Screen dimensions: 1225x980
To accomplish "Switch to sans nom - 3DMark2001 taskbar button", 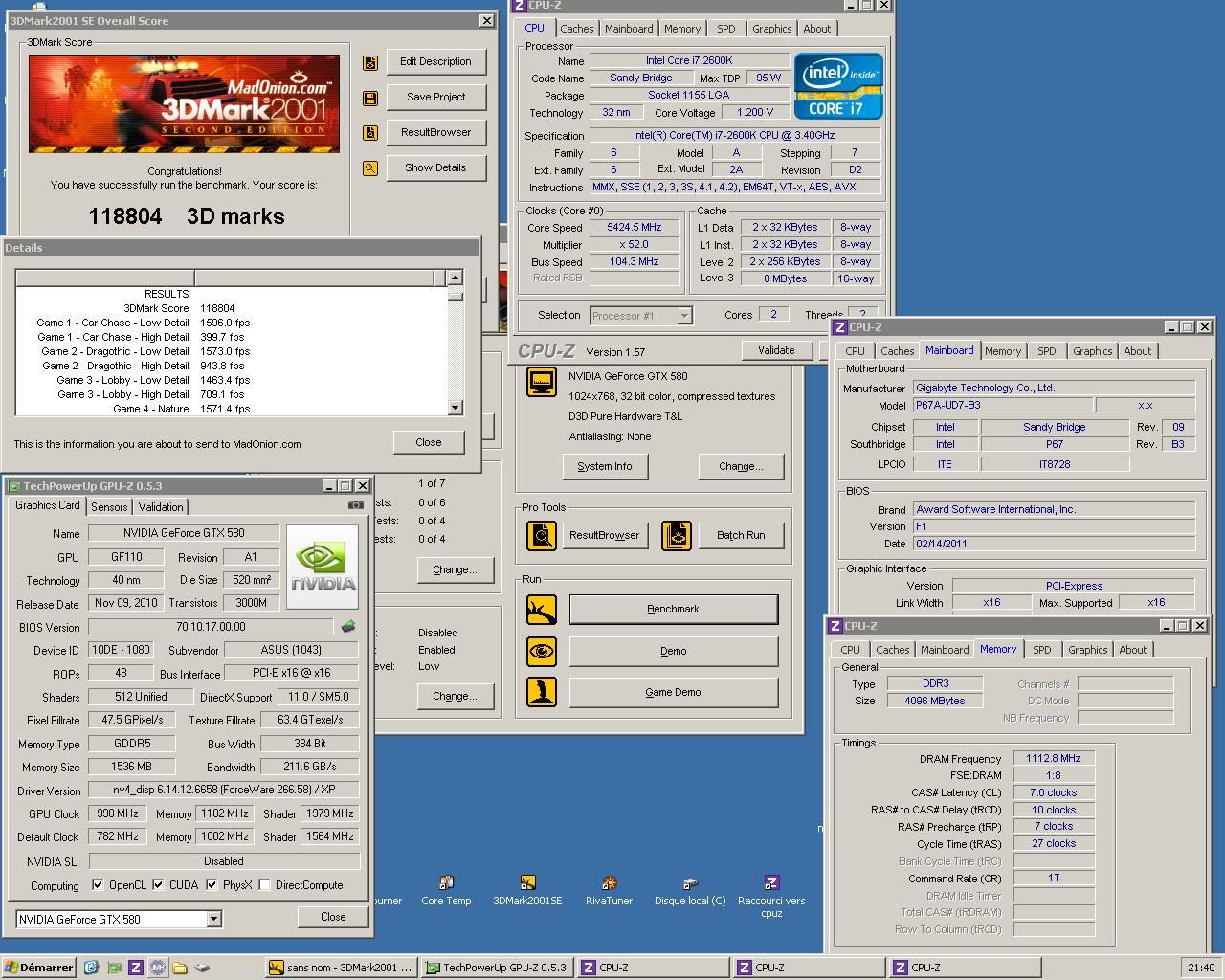I will (x=342, y=968).
